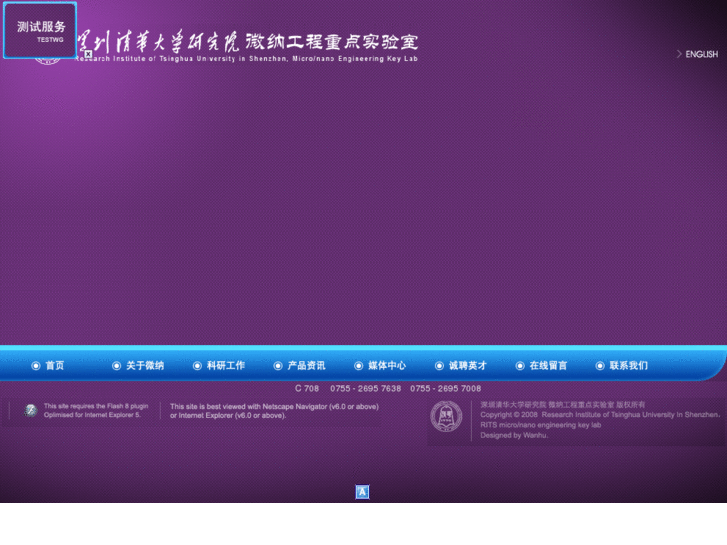Click the circle bullet icon beside 产品资讯
Image resolution: width=727 pixels, height=545 pixels.
point(278,366)
